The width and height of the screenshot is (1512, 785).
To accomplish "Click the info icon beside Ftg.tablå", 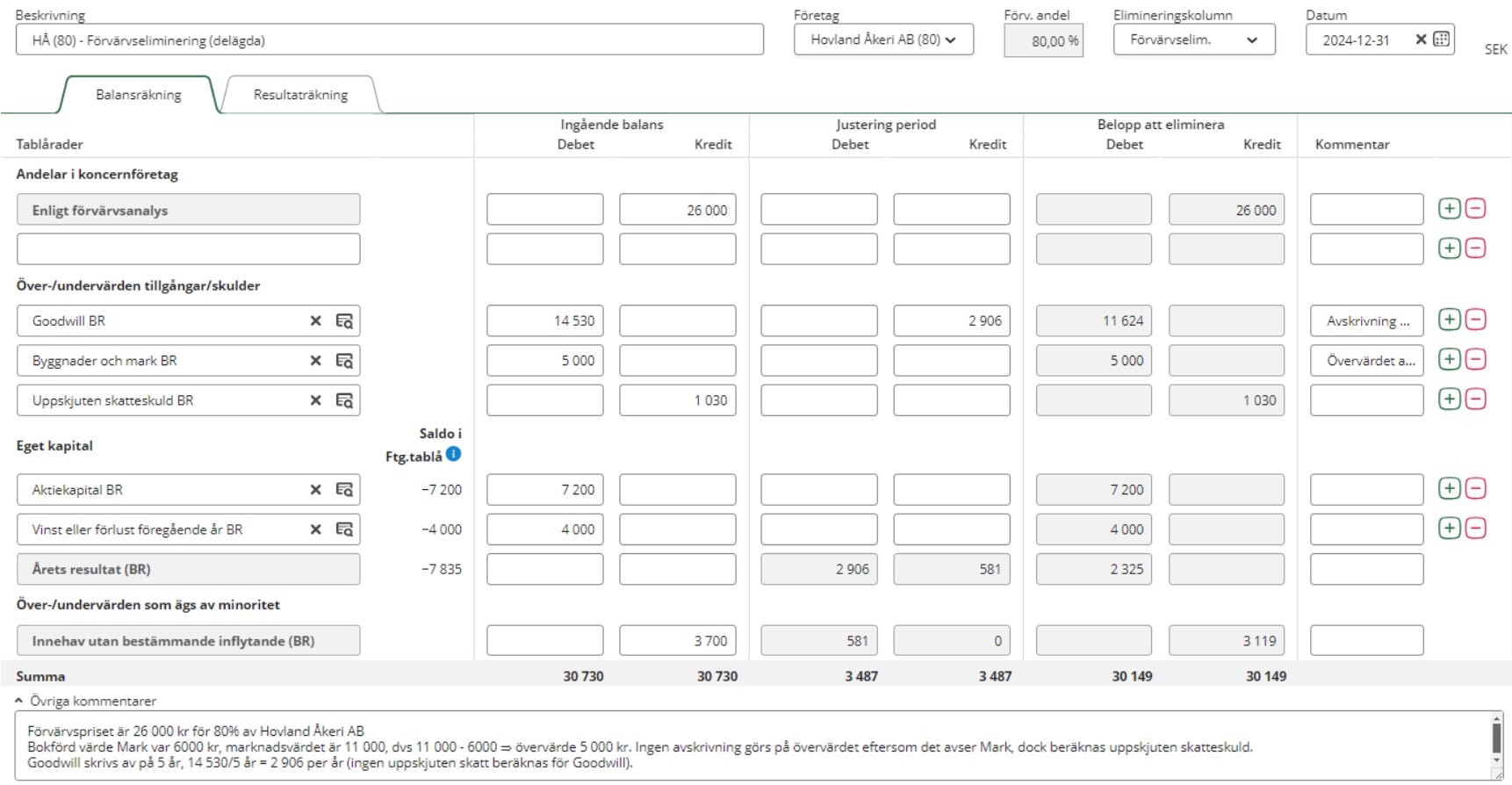I will pyautogui.click(x=453, y=454).
